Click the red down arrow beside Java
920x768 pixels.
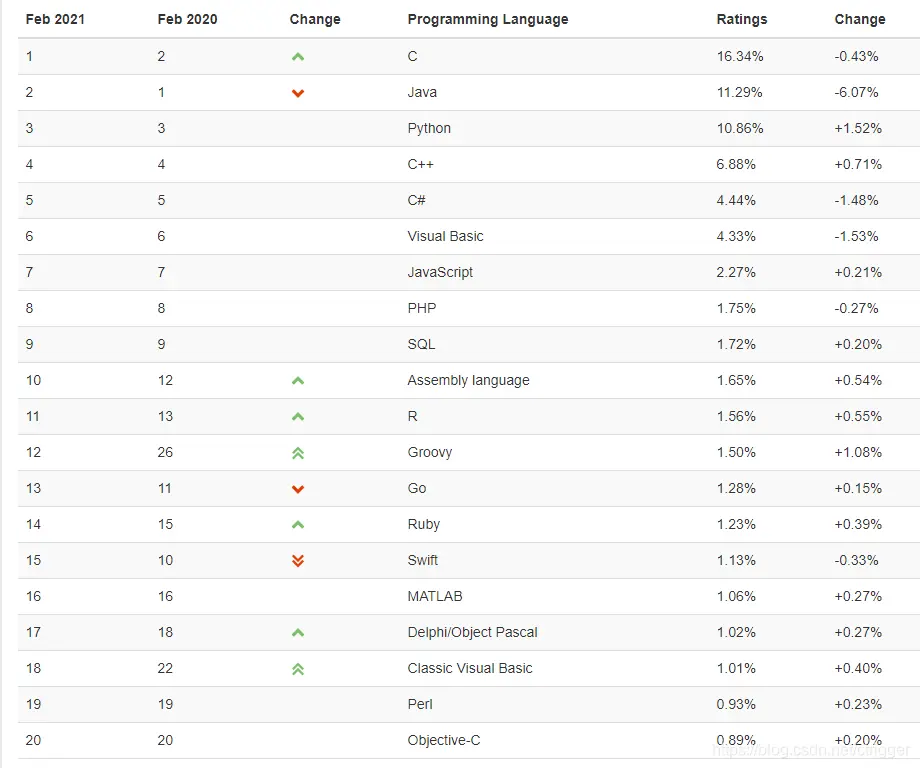298,93
